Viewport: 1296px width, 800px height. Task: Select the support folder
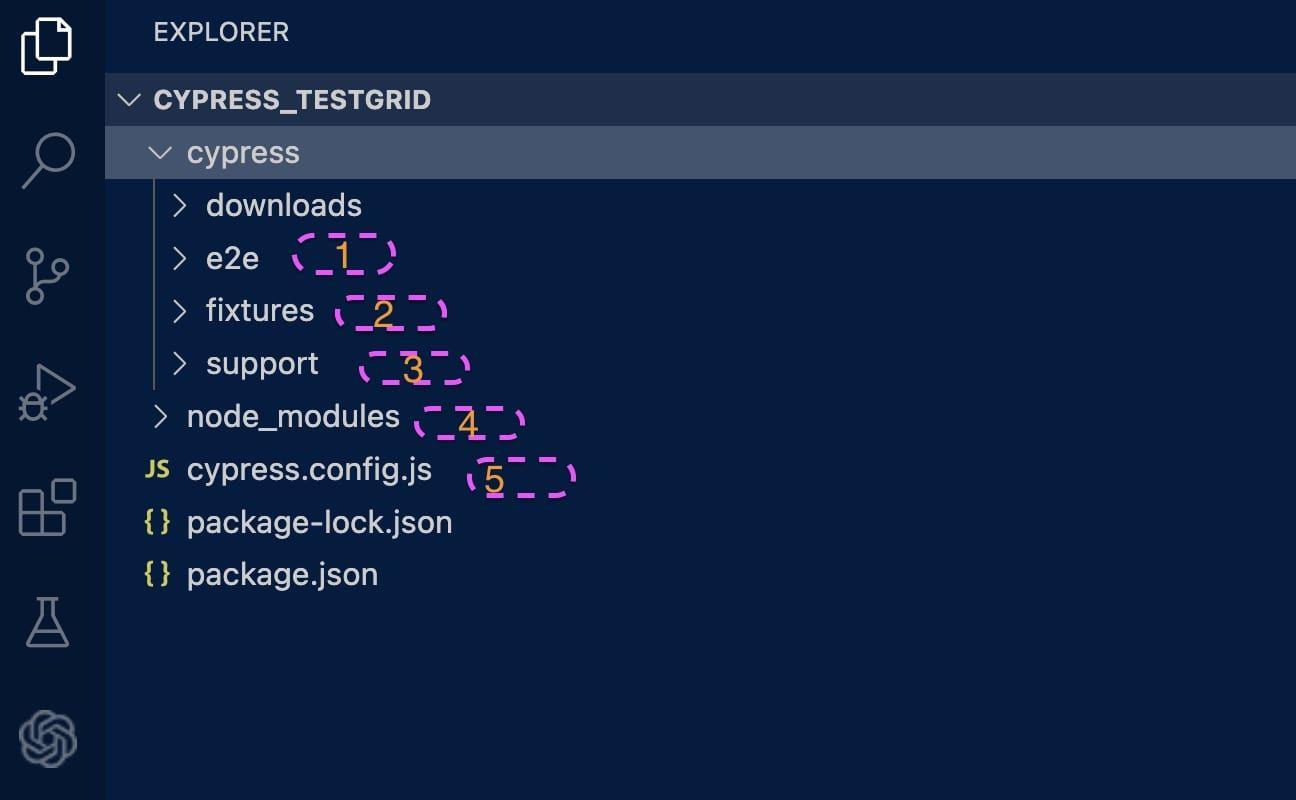(x=262, y=364)
